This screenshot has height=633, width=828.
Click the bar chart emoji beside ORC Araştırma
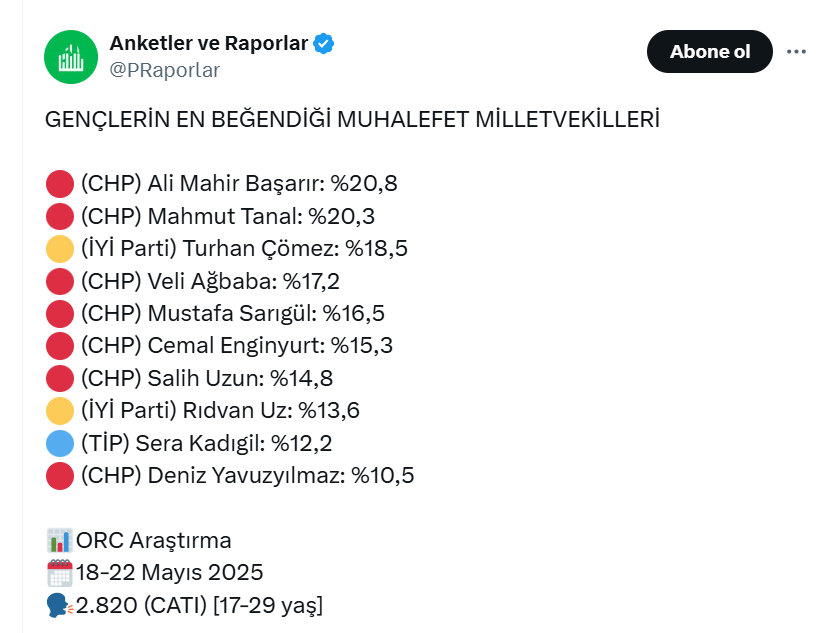click(60, 541)
